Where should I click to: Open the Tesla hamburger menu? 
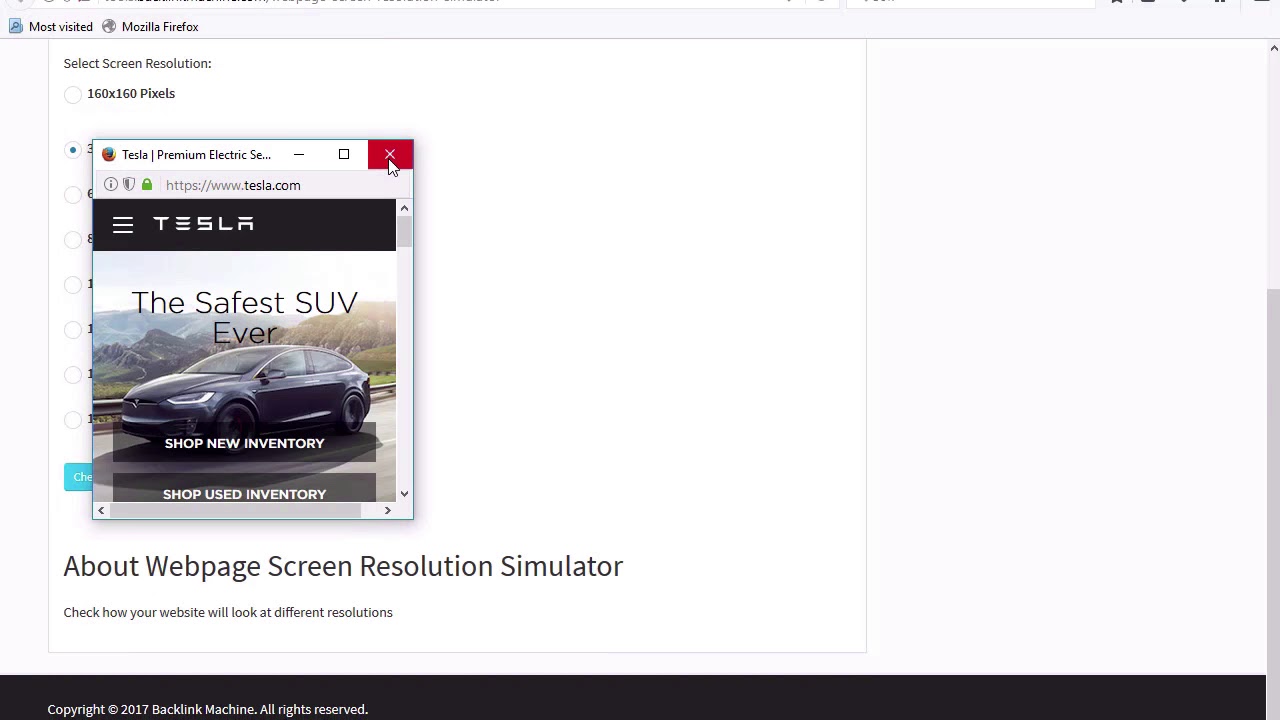point(123,225)
